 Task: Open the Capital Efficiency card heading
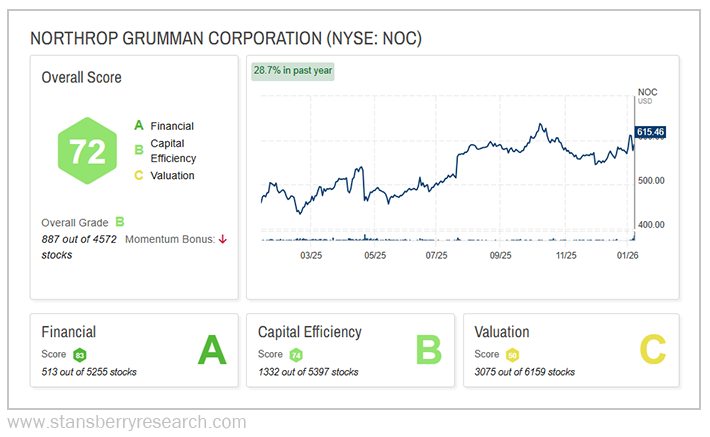coord(309,332)
